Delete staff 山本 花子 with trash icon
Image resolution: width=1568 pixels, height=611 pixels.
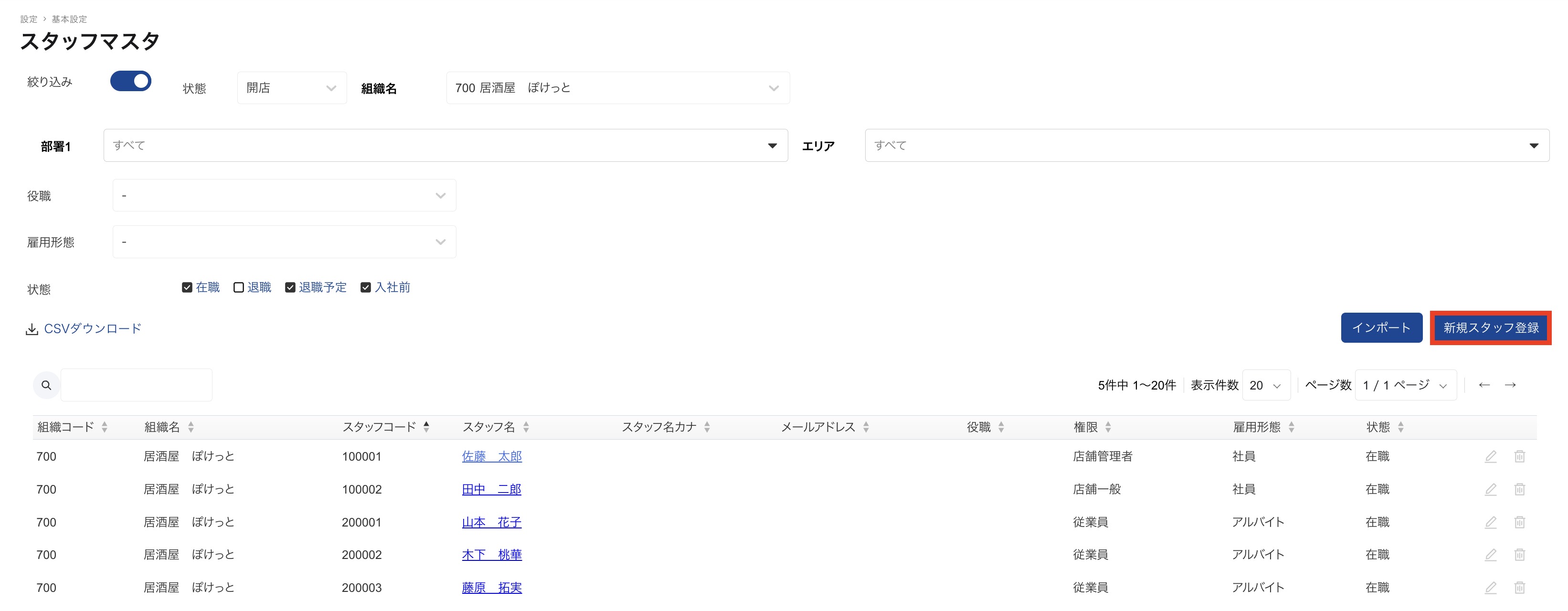click(x=1519, y=522)
